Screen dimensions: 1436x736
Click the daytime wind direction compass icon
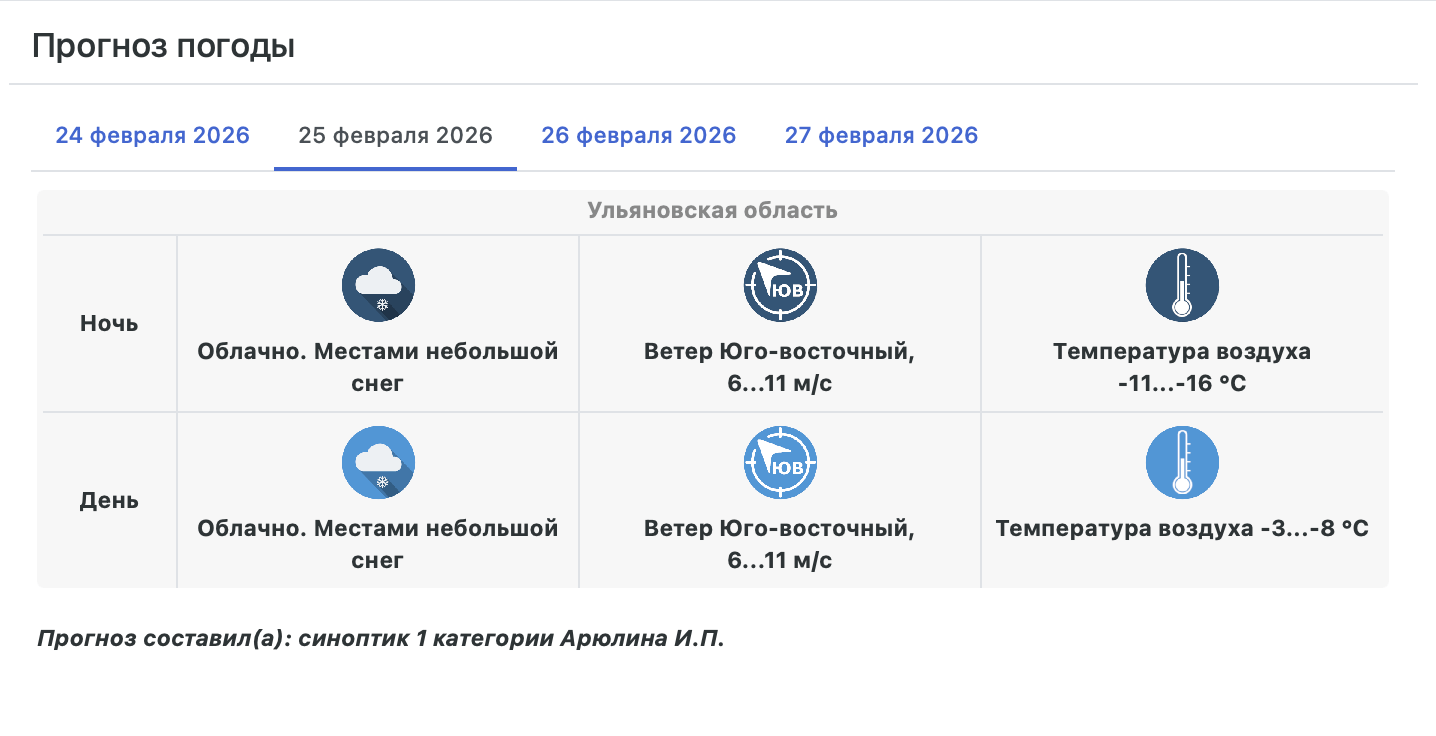click(780, 462)
